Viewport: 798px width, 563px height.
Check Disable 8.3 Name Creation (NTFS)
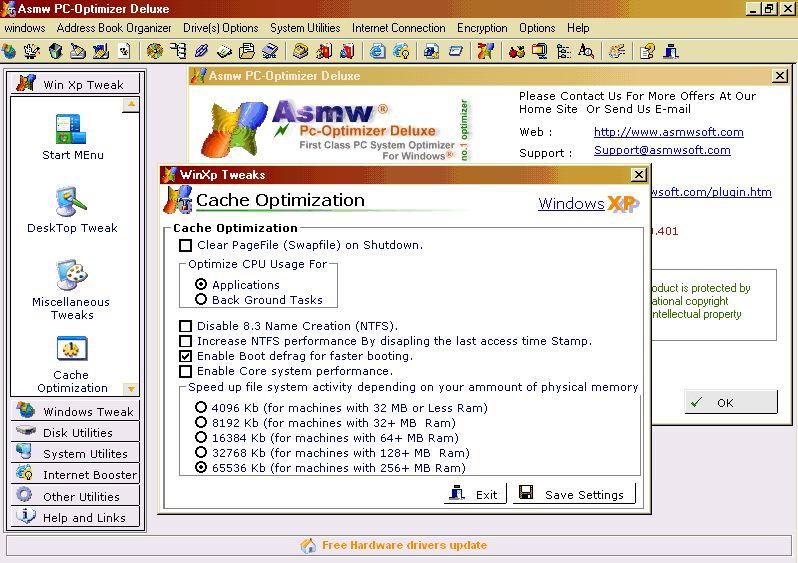pos(186,326)
